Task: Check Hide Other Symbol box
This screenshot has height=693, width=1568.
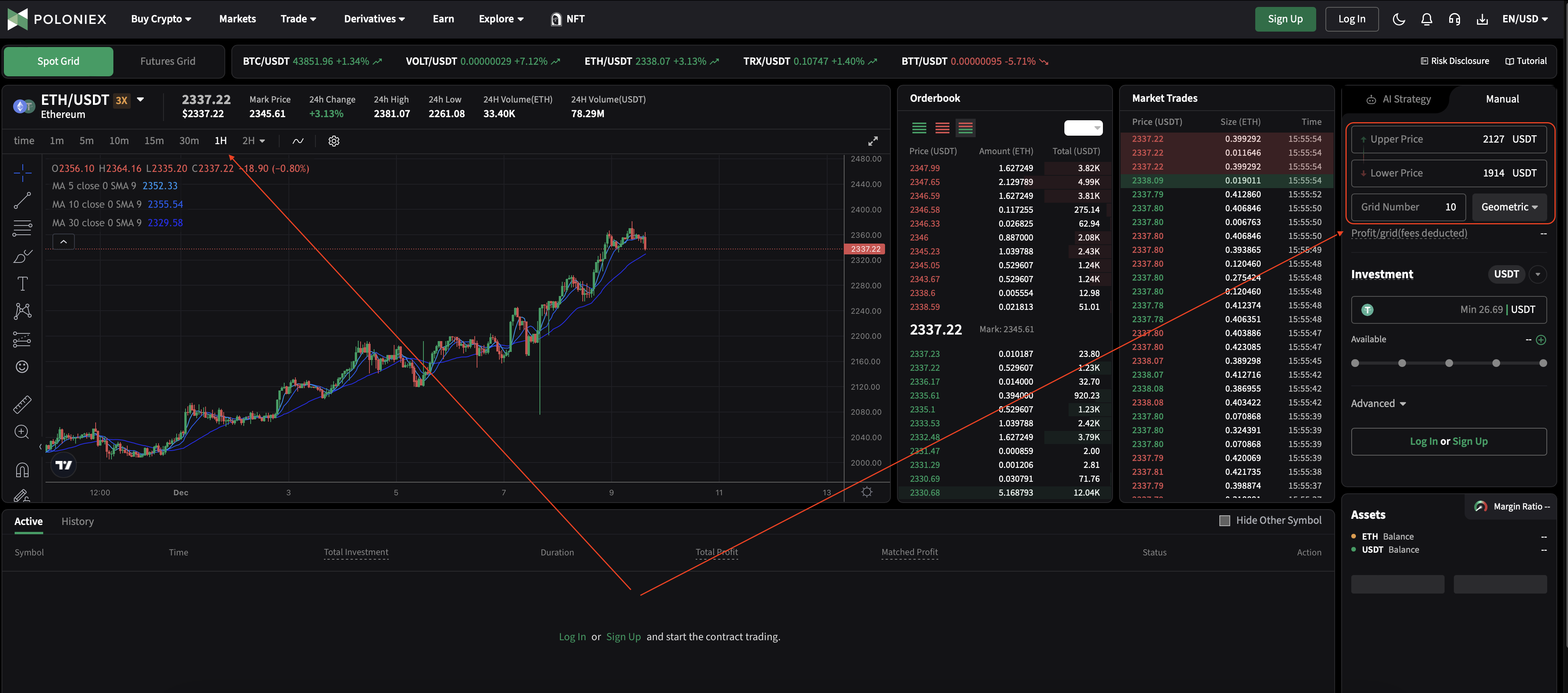Action: coord(1225,520)
